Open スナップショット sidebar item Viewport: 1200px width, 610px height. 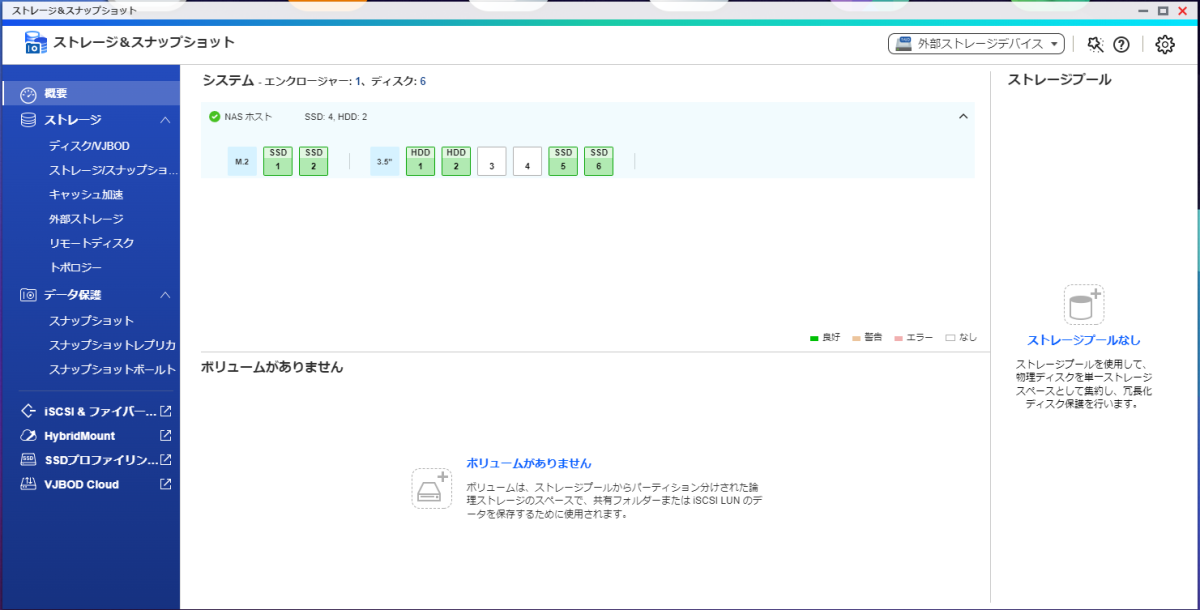(x=91, y=321)
